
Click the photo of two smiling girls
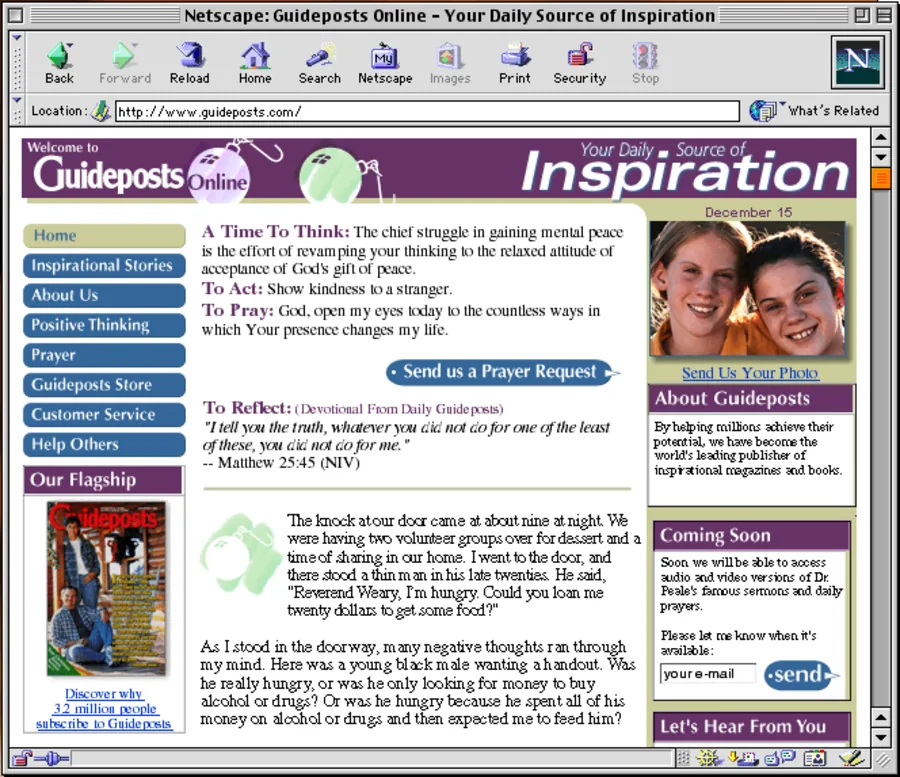pos(747,289)
